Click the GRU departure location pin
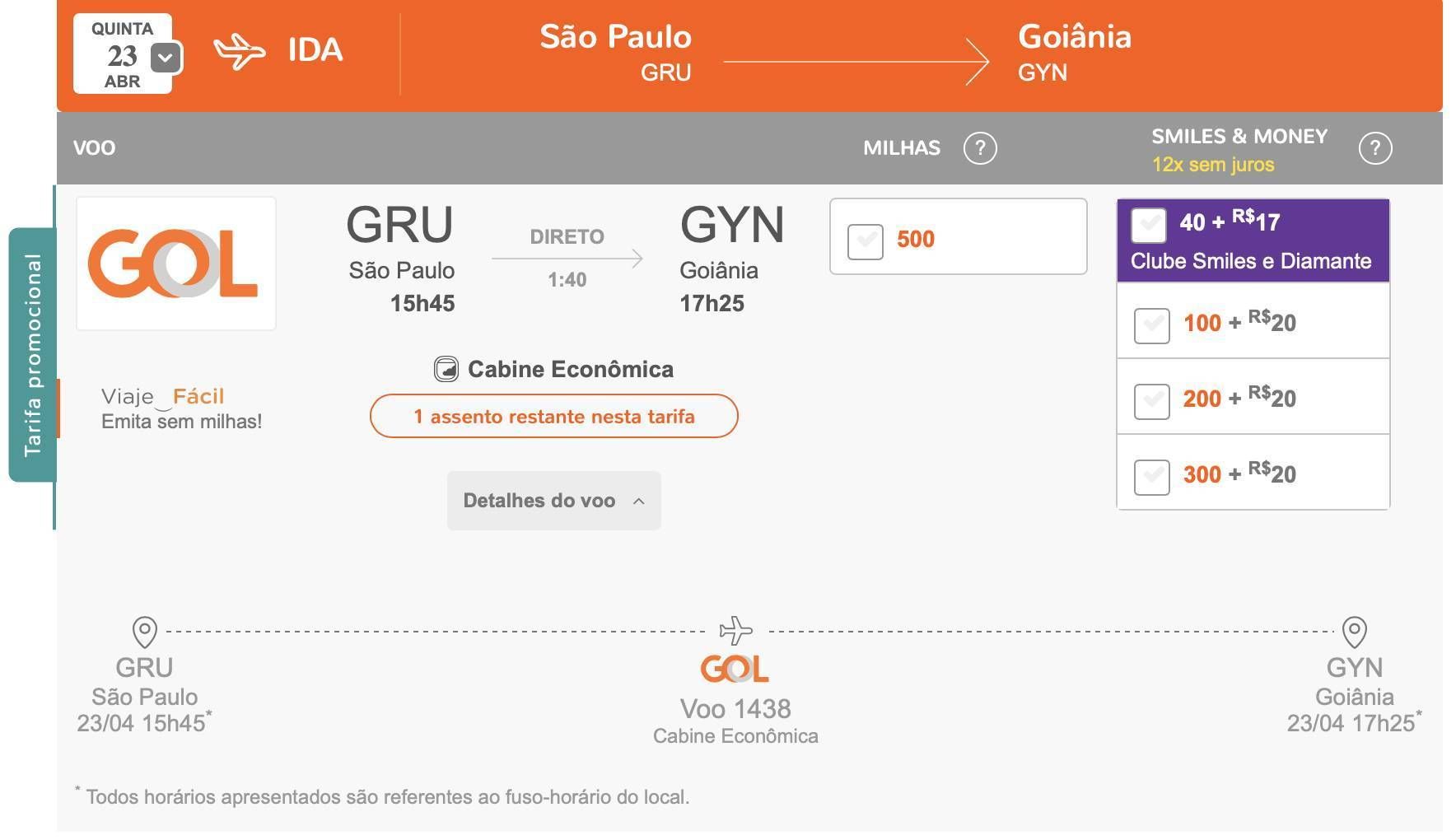The image size is (1456, 840). [x=145, y=632]
